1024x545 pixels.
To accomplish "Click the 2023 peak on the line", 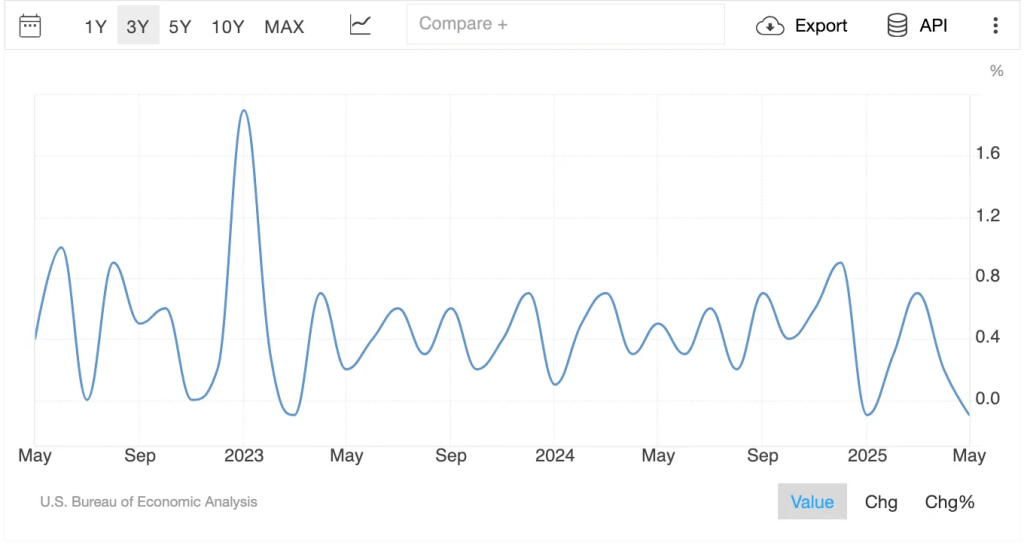I will click(243, 111).
